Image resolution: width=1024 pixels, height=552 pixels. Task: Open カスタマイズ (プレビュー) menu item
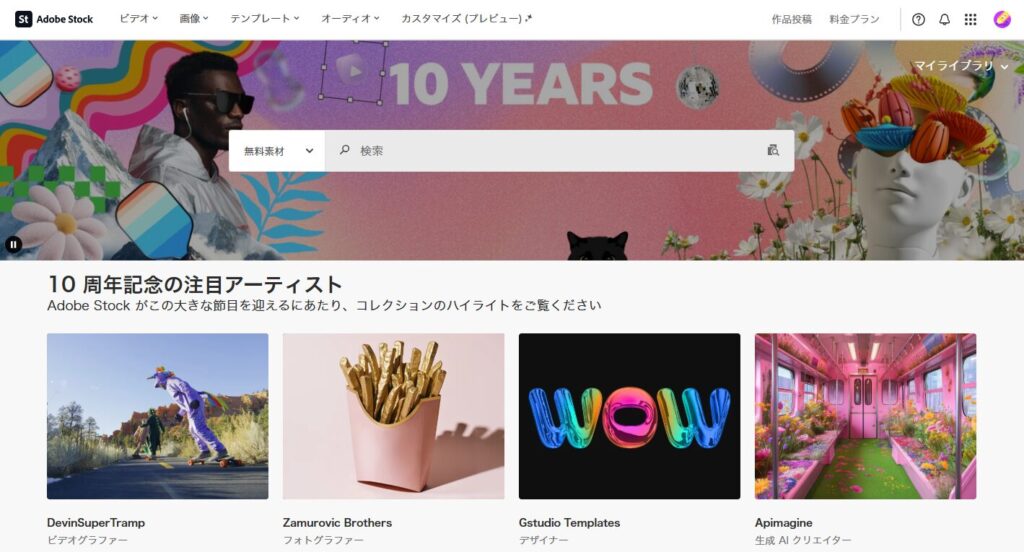click(466, 18)
